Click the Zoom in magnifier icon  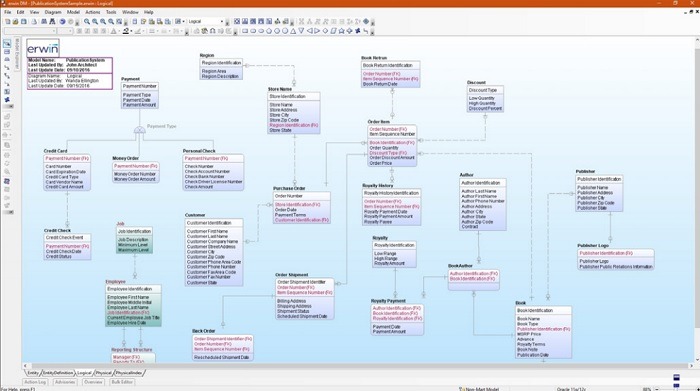pos(95,21)
